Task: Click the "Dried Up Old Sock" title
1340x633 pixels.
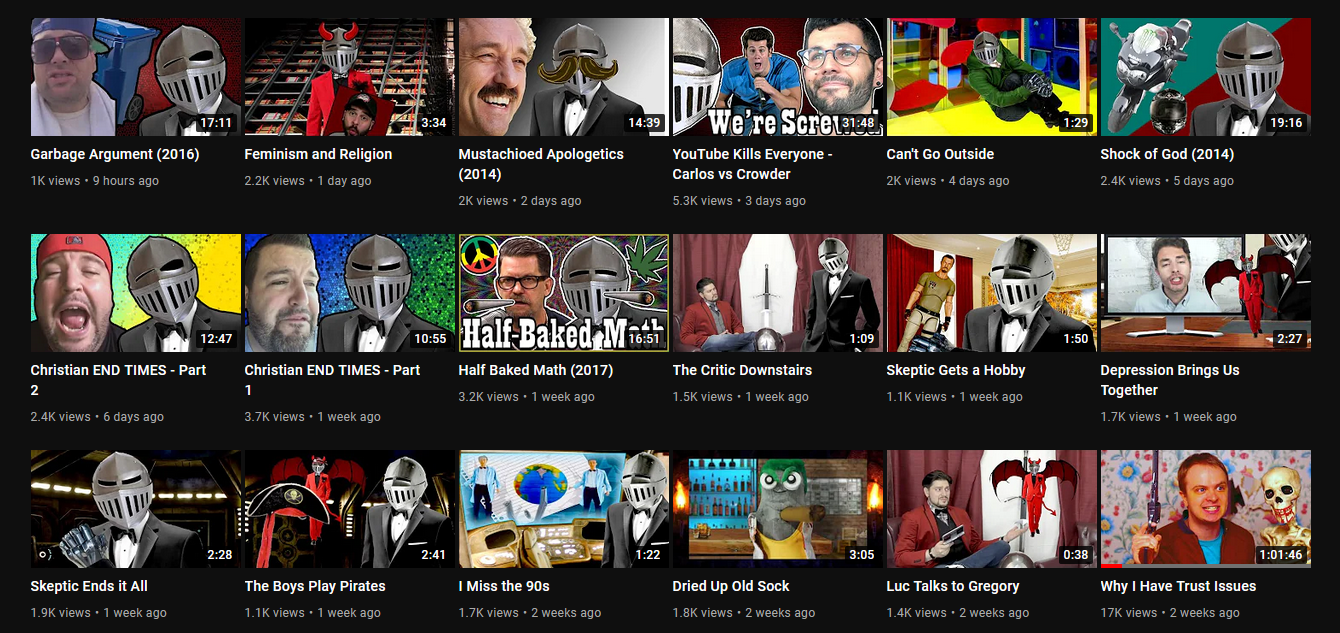Action: (731, 586)
